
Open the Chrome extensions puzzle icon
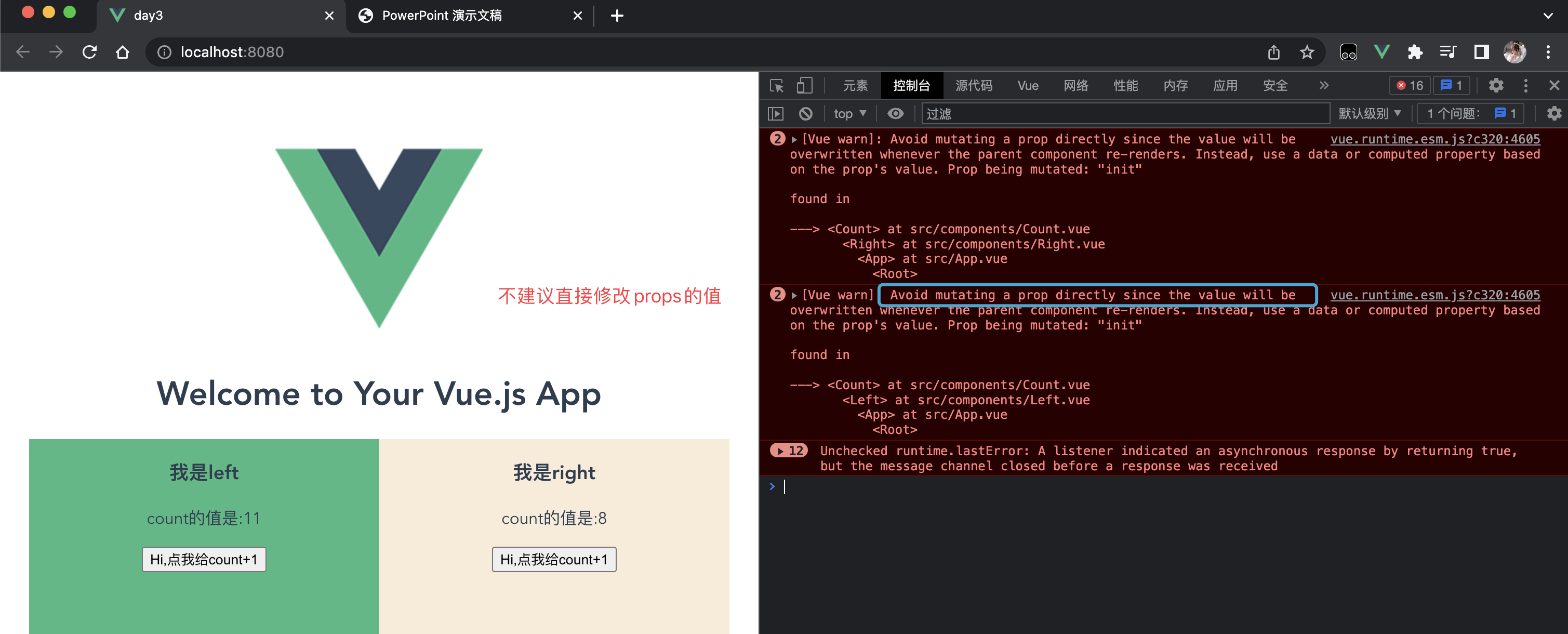point(1415,52)
